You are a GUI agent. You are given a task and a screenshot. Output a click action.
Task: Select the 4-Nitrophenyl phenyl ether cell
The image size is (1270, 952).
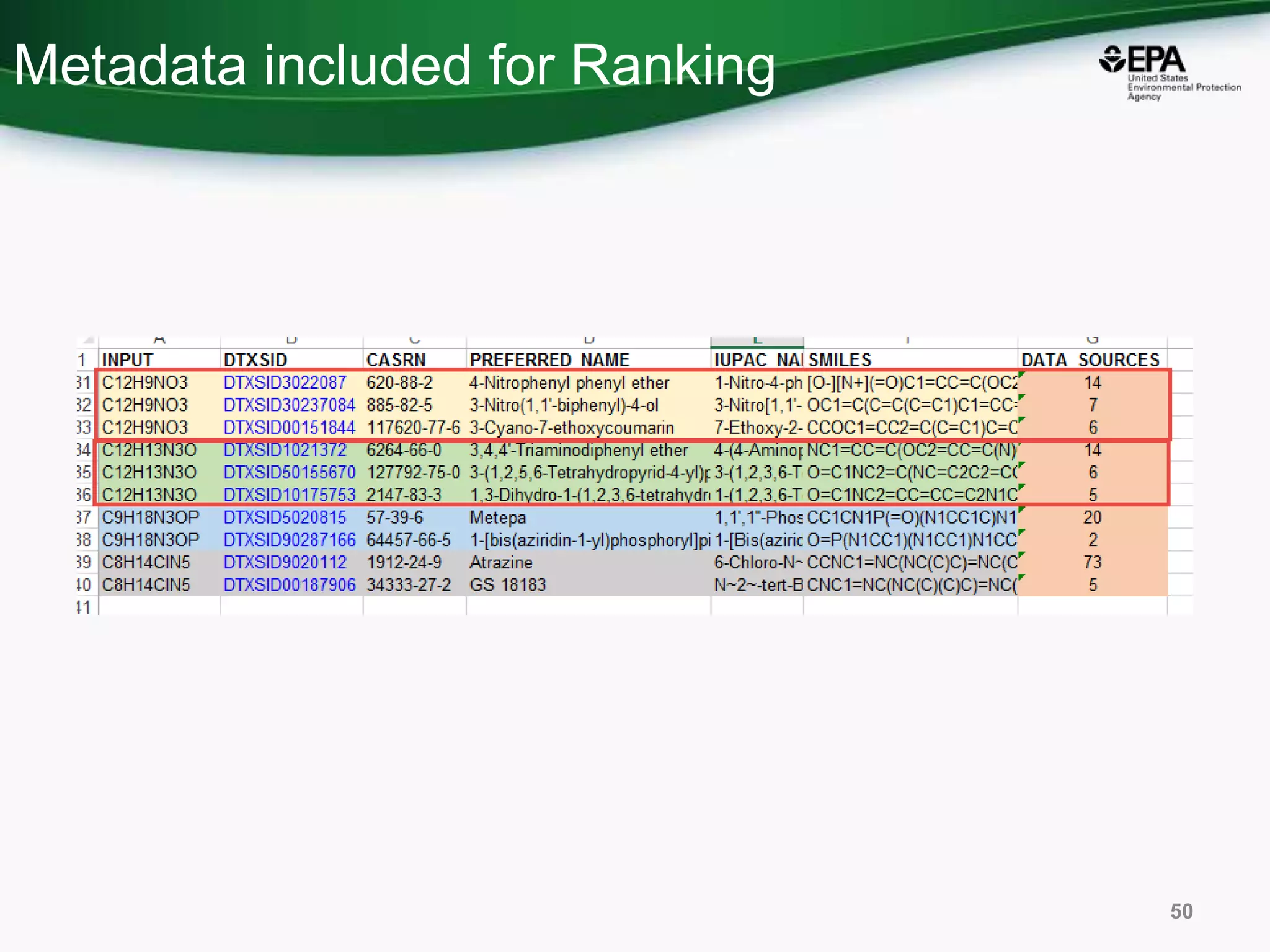tap(588, 382)
